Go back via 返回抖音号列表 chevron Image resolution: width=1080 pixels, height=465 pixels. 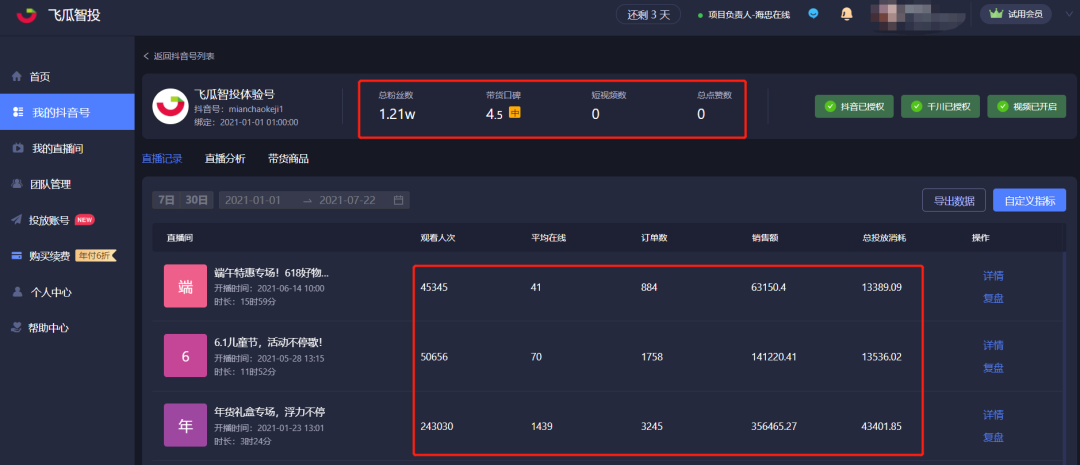click(146, 56)
